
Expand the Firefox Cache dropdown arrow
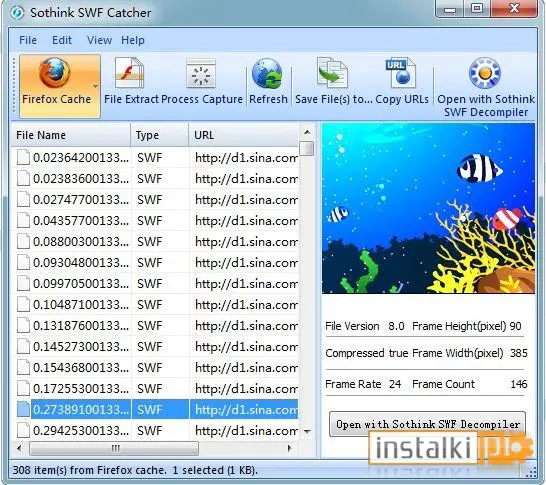pos(95,86)
